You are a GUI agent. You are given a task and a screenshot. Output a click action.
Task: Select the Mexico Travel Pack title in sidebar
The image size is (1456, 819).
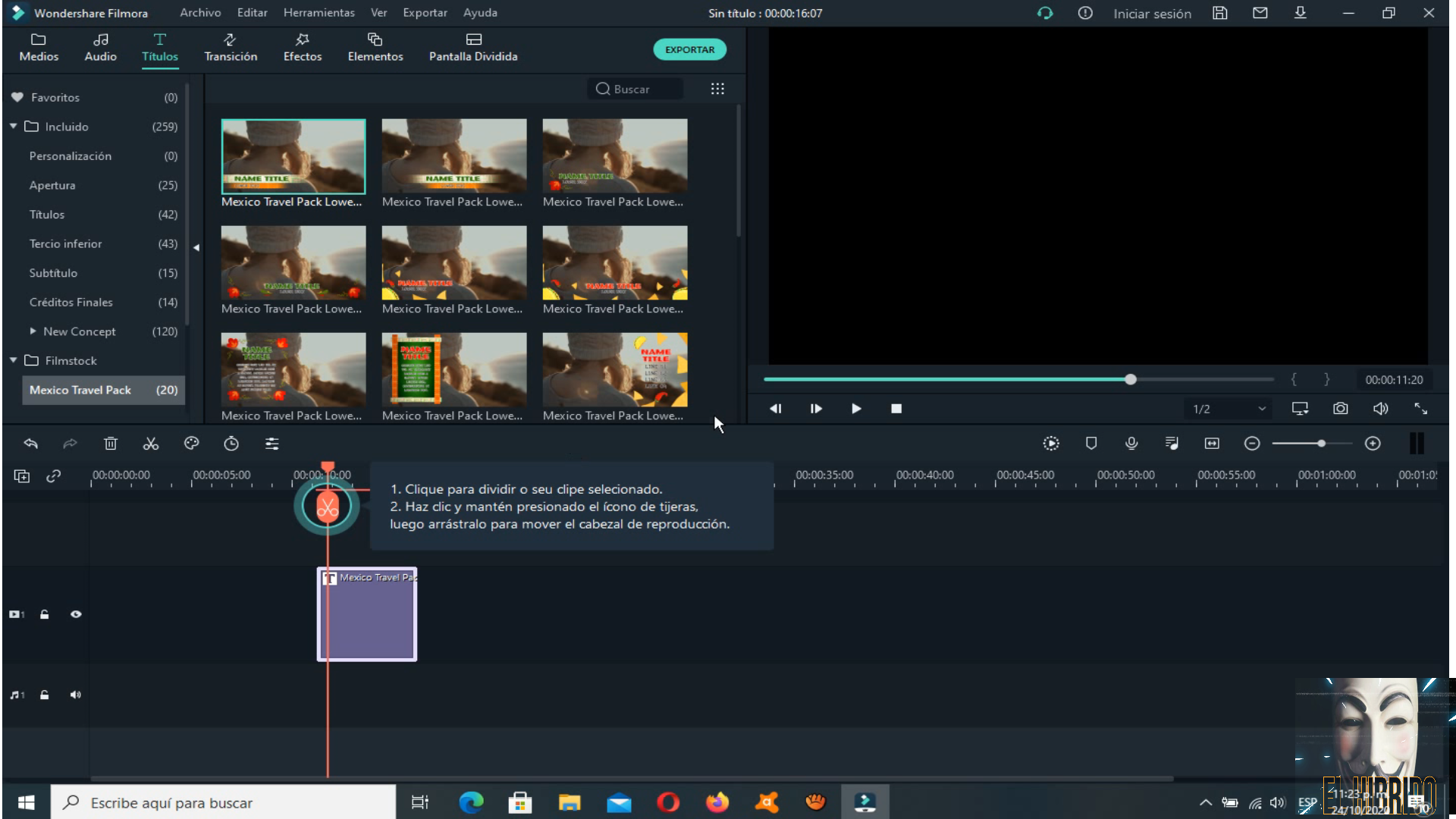(80, 390)
